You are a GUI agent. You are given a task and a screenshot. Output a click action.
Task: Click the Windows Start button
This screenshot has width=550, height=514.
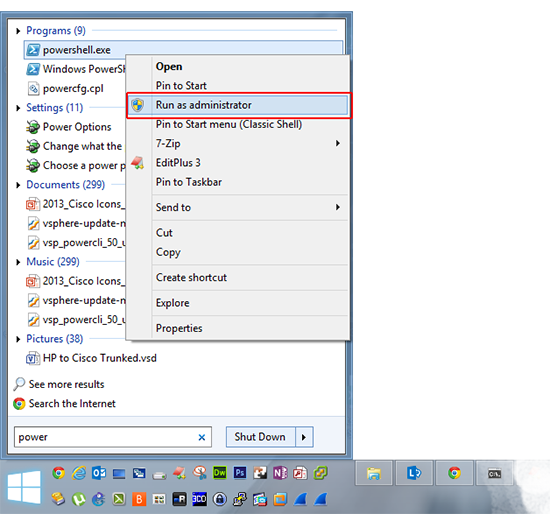24,487
